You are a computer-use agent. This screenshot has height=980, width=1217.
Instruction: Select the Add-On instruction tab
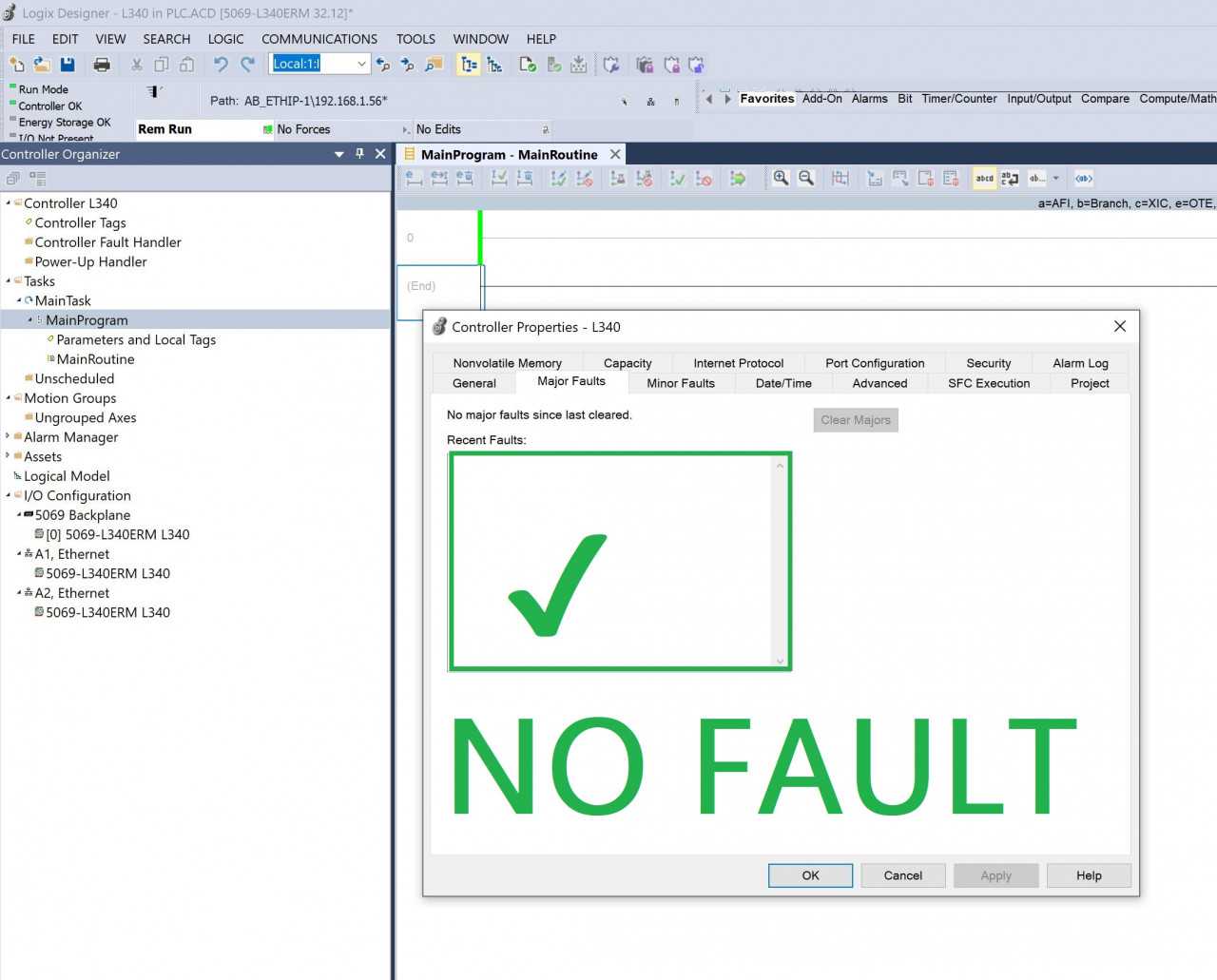pyautogui.click(x=822, y=99)
